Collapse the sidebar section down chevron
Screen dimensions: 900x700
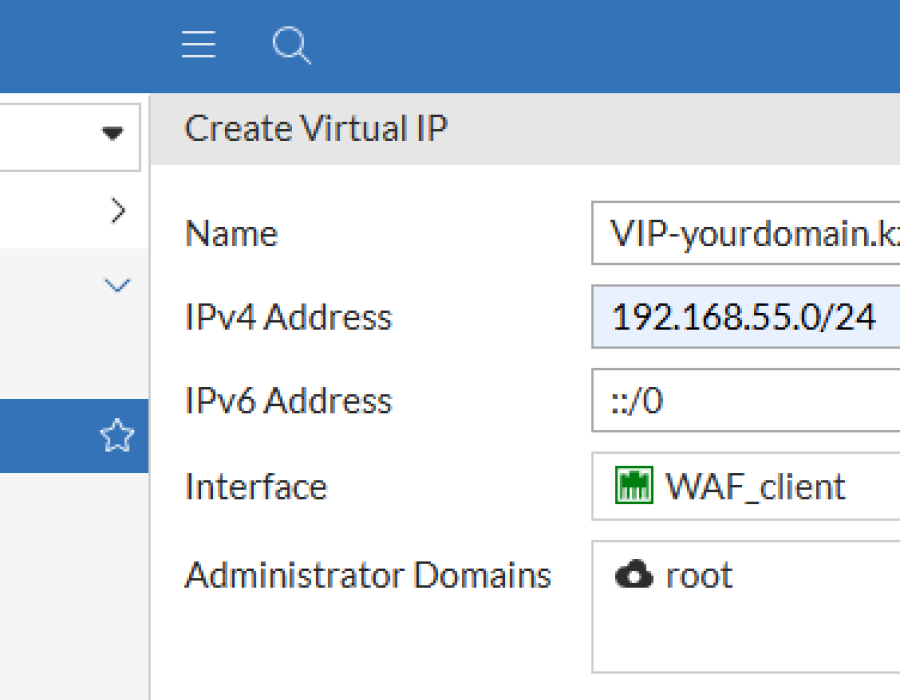pos(117,285)
